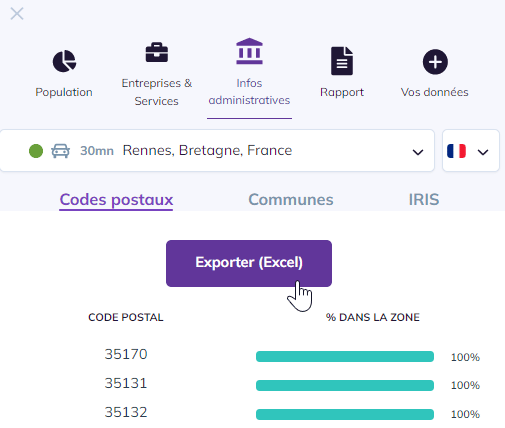The width and height of the screenshot is (505, 428).
Task: Click the green zone color dot
Action: pos(36,151)
